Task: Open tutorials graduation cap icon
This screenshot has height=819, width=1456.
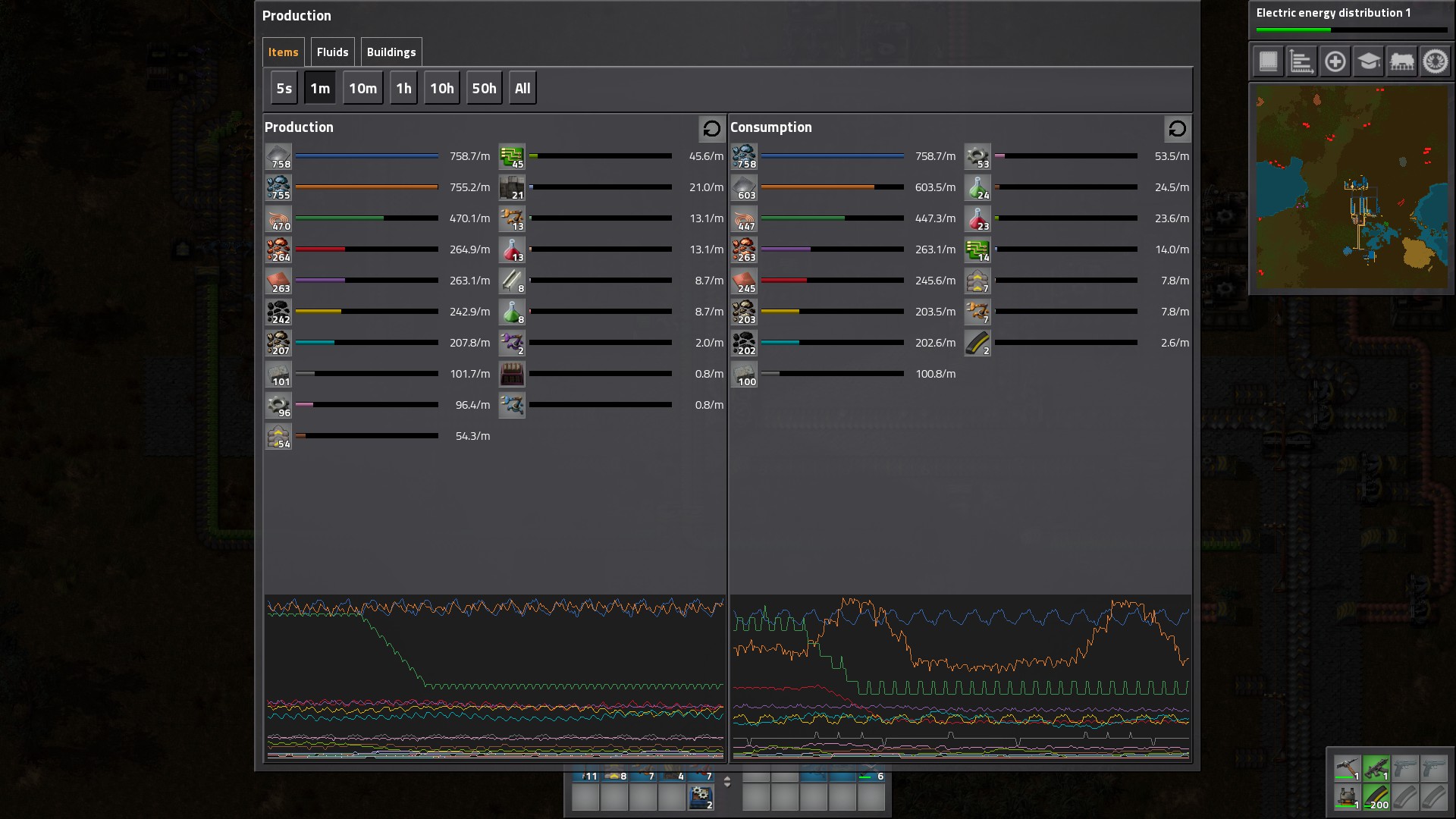Action: coord(1368,61)
